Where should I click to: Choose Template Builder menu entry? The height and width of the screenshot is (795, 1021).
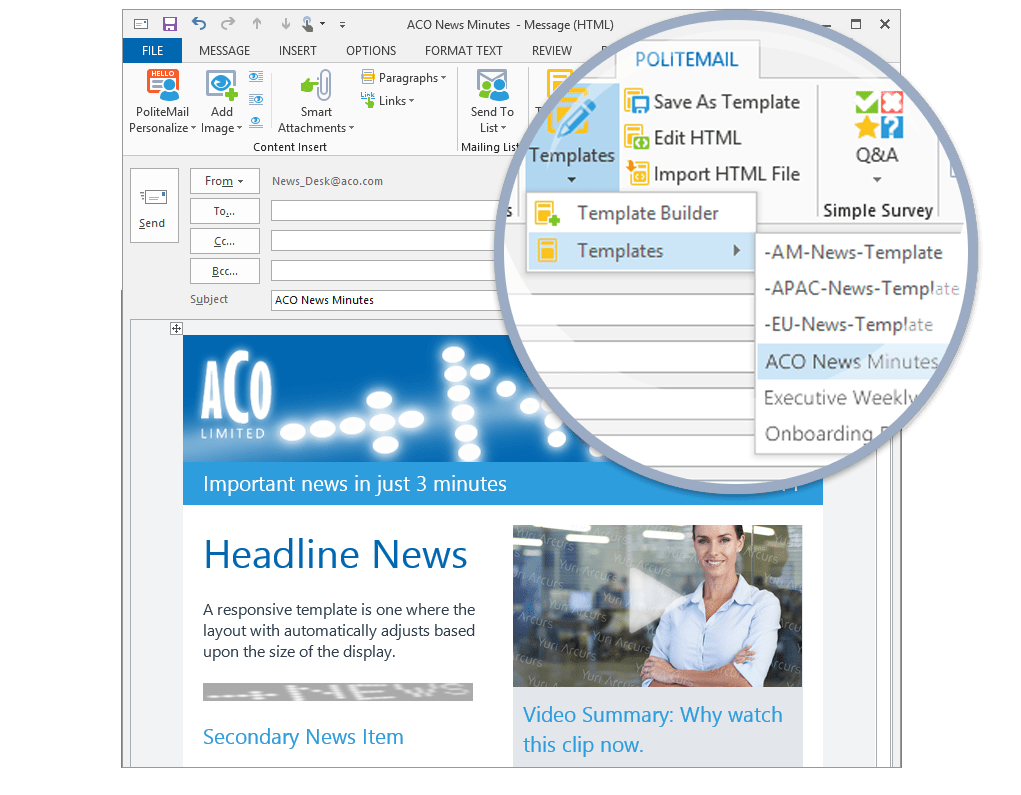click(x=641, y=214)
